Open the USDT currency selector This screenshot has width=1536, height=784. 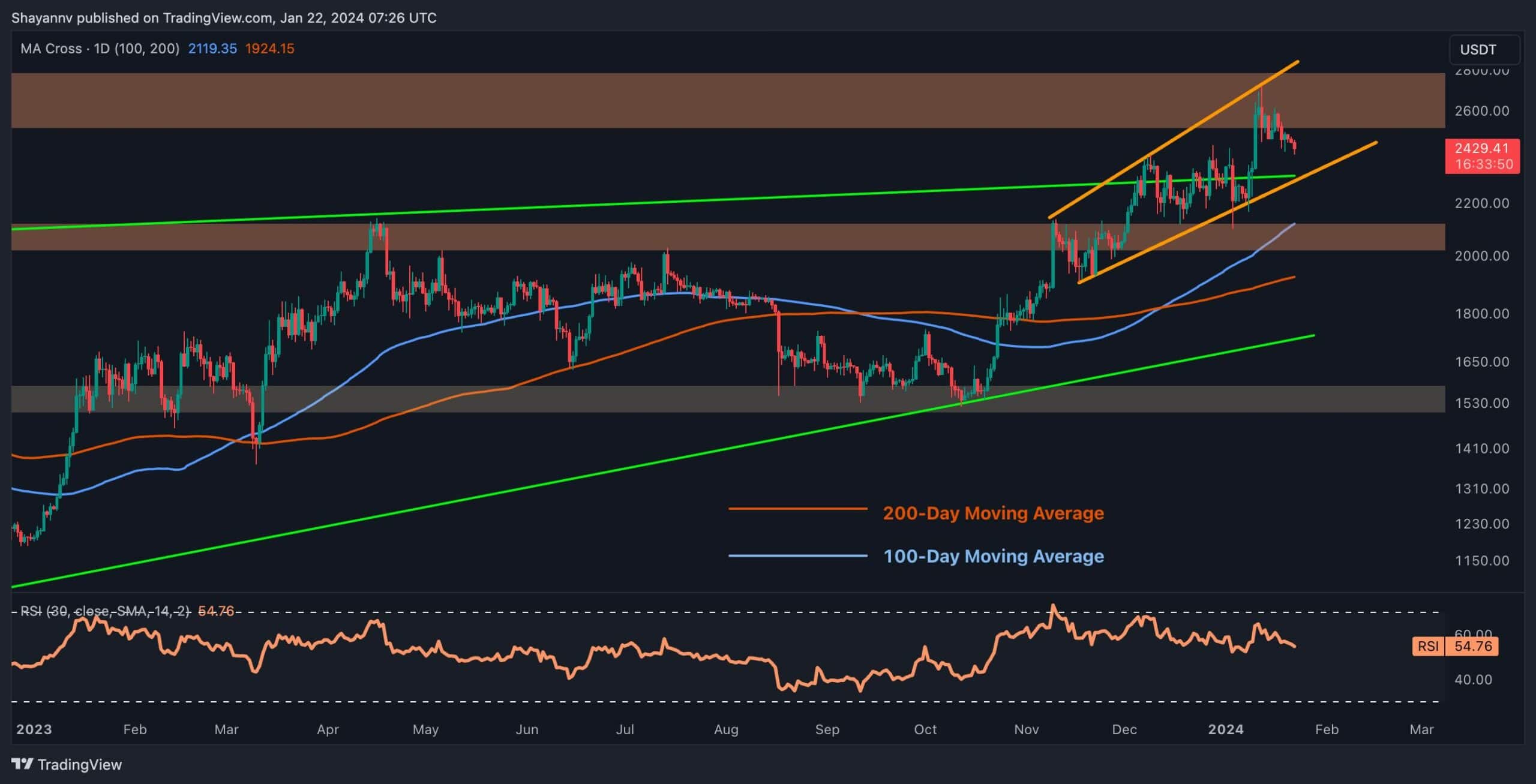(x=1483, y=49)
